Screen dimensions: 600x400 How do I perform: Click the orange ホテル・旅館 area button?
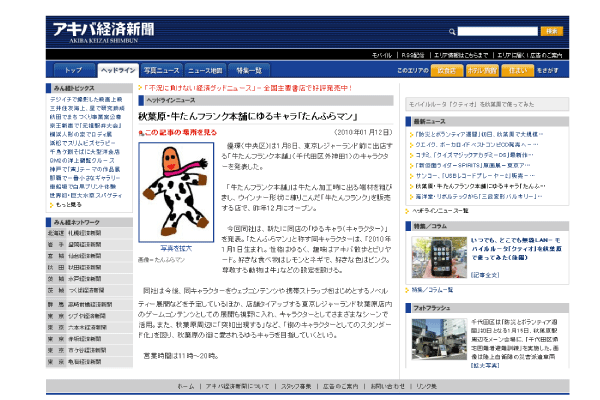[x=482, y=70]
